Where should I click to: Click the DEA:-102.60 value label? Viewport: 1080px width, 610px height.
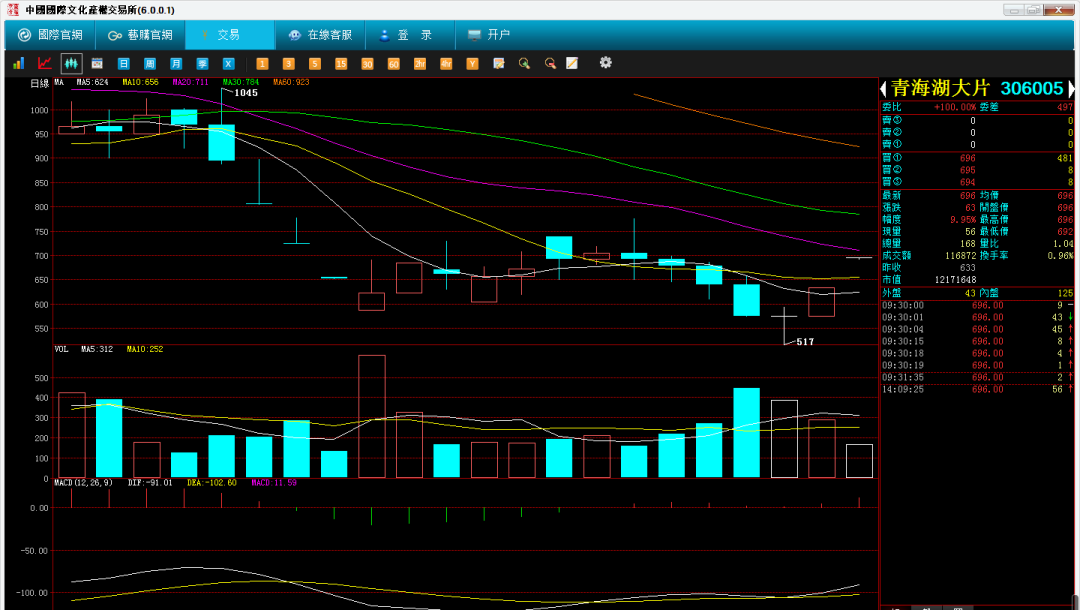click(x=211, y=483)
